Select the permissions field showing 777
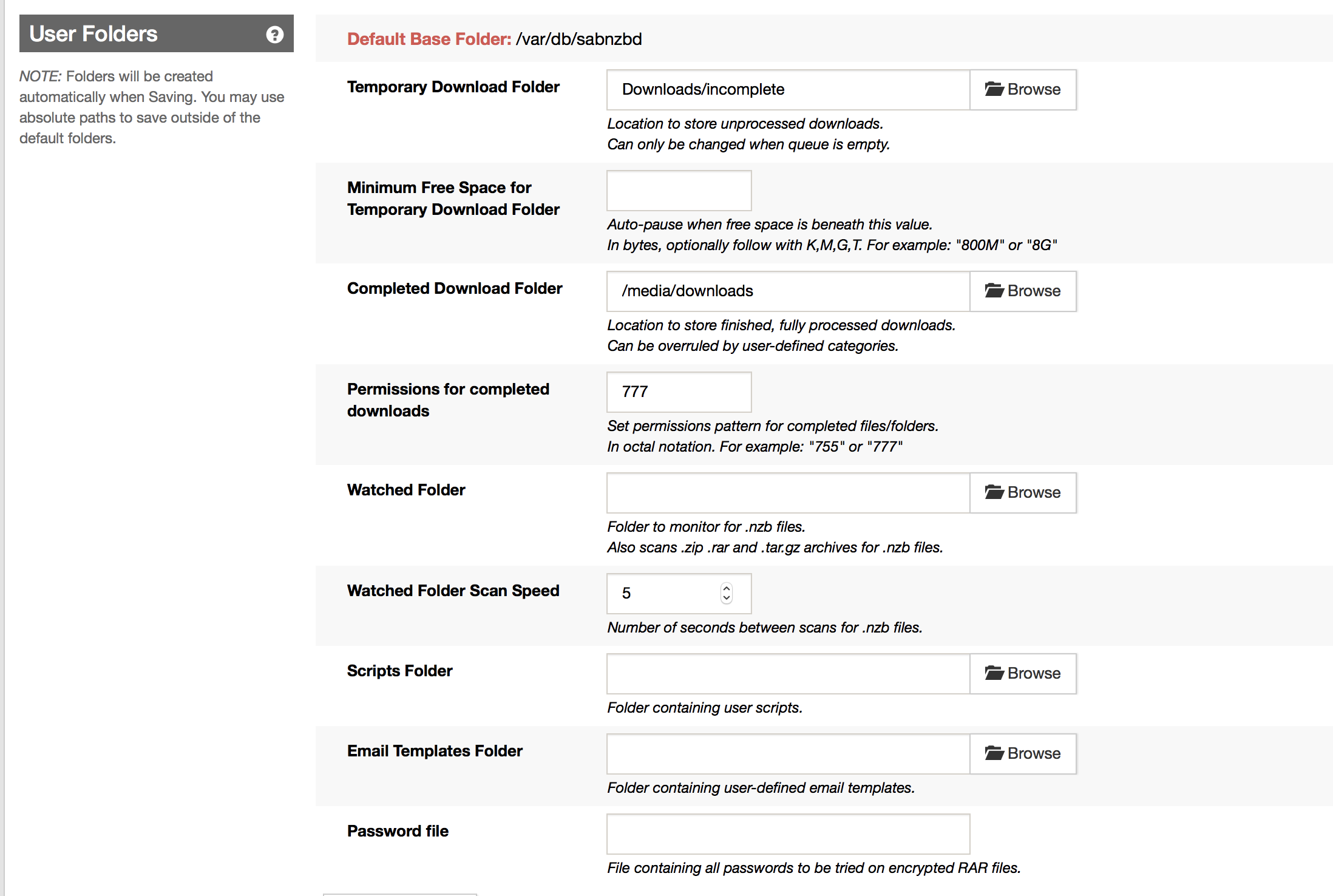1333x896 pixels. click(x=679, y=392)
